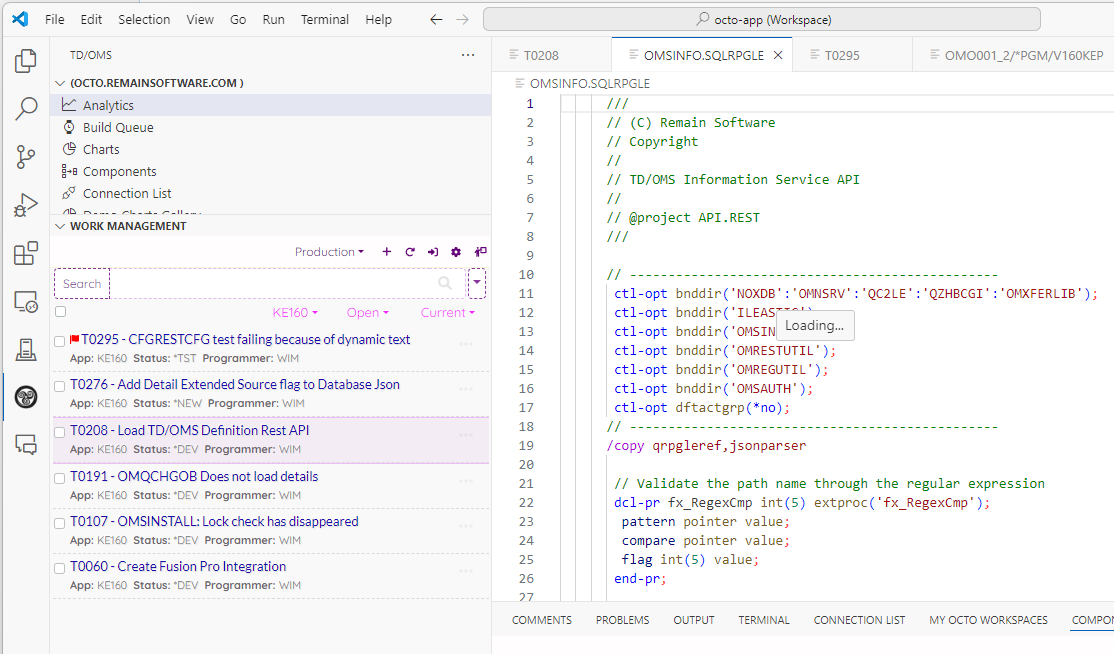The width and height of the screenshot is (1114, 654).
Task: Refresh the Work Management list
Action: 410,252
